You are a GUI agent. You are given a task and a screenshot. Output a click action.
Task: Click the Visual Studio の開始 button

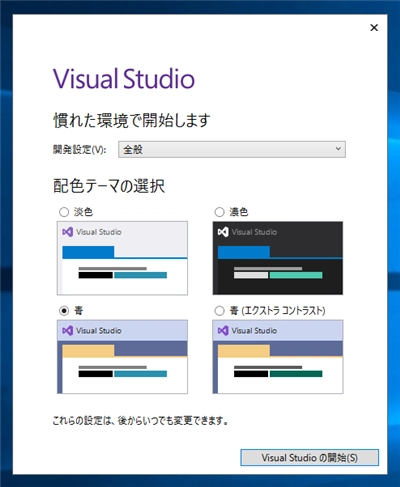tap(309, 458)
